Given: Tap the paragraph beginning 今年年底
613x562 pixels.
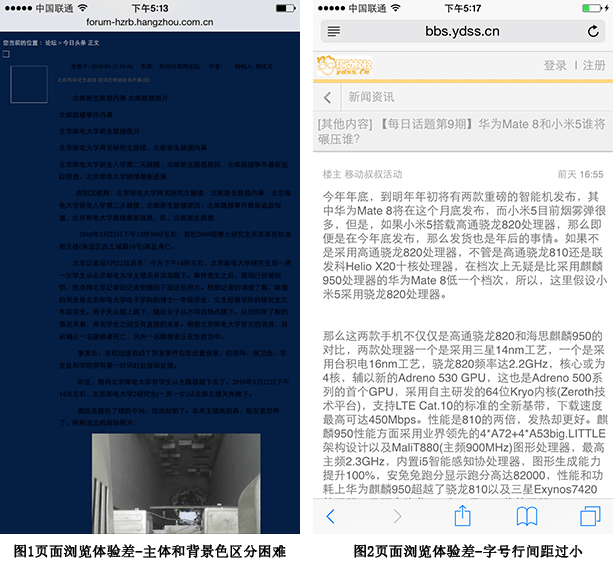Looking at the screenshot, I should 465,245.
